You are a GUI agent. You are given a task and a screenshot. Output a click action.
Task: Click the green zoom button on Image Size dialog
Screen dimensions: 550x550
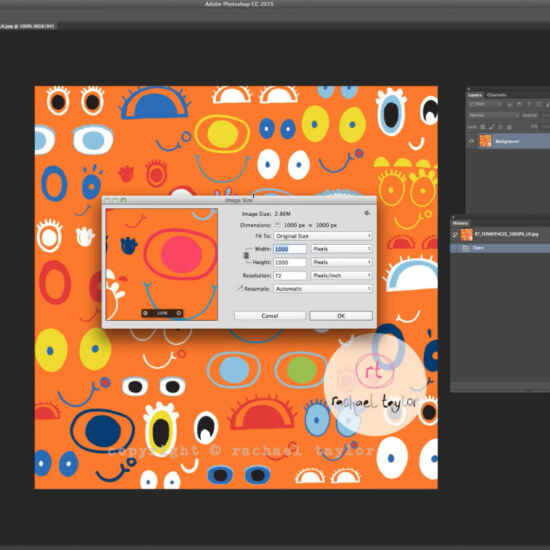(123, 200)
